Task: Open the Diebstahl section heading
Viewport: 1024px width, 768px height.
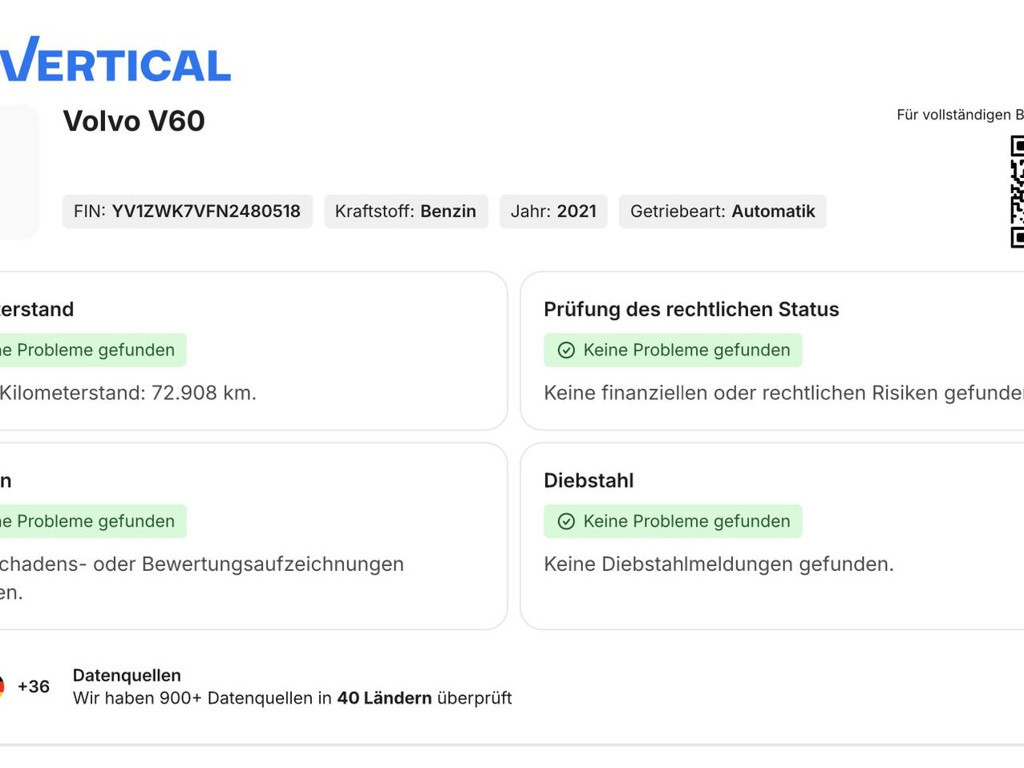Action: [x=588, y=480]
